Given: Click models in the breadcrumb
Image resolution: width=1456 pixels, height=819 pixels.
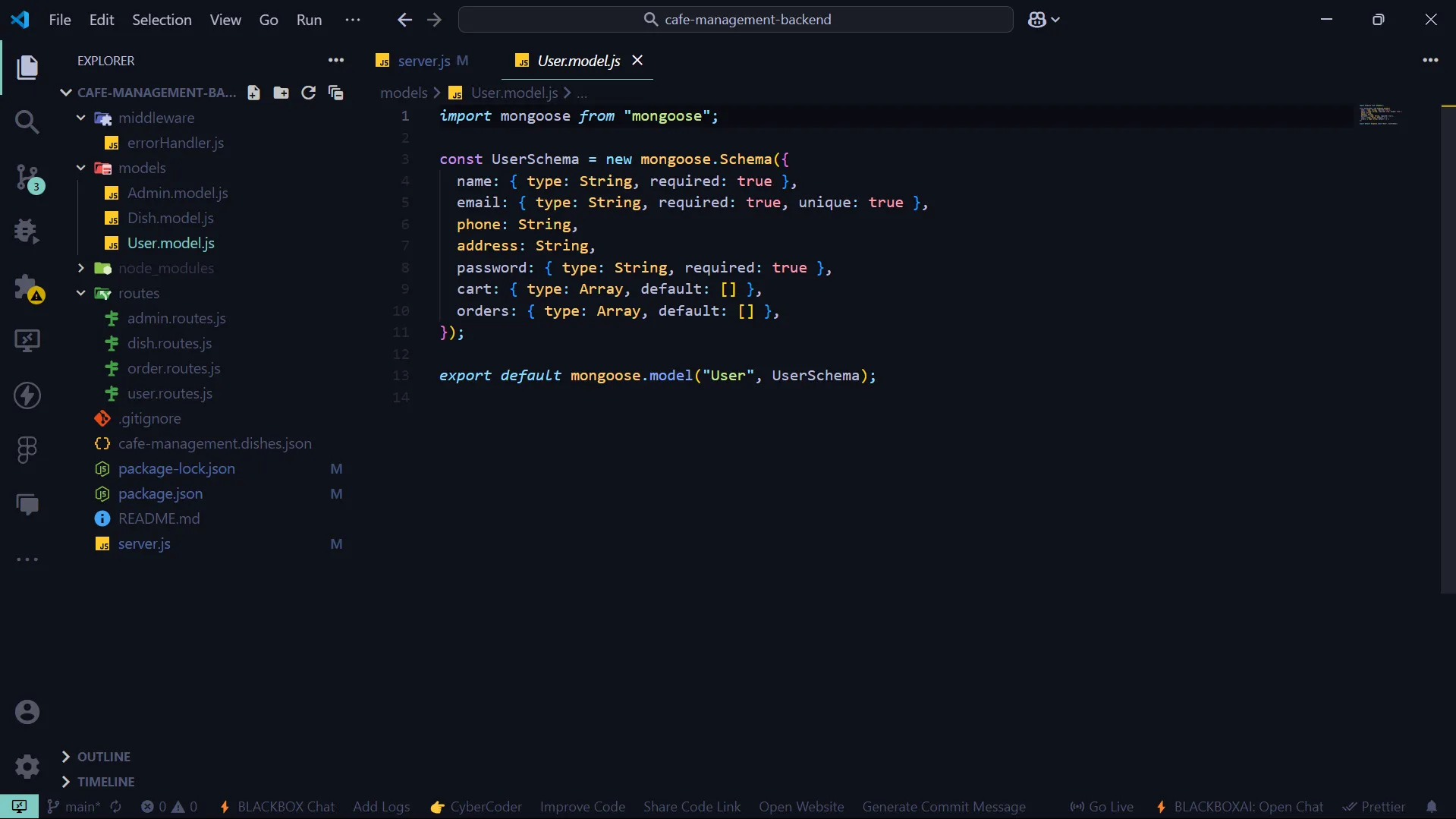Looking at the screenshot, I should pos(404,93).
